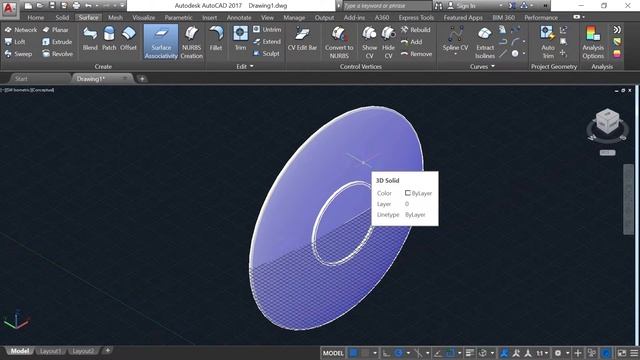
Task: Add a new drawing tab
Action: [x=142, y=79]
